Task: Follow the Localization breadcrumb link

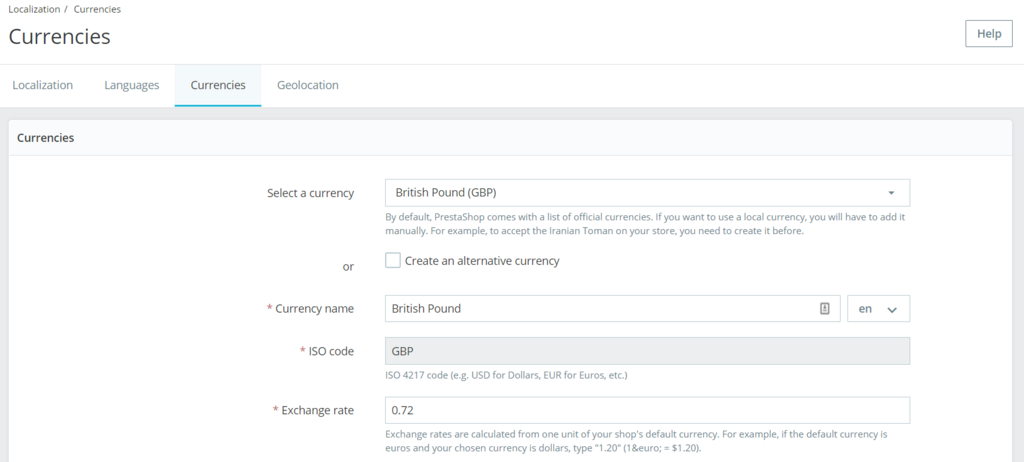Action: 34,9
